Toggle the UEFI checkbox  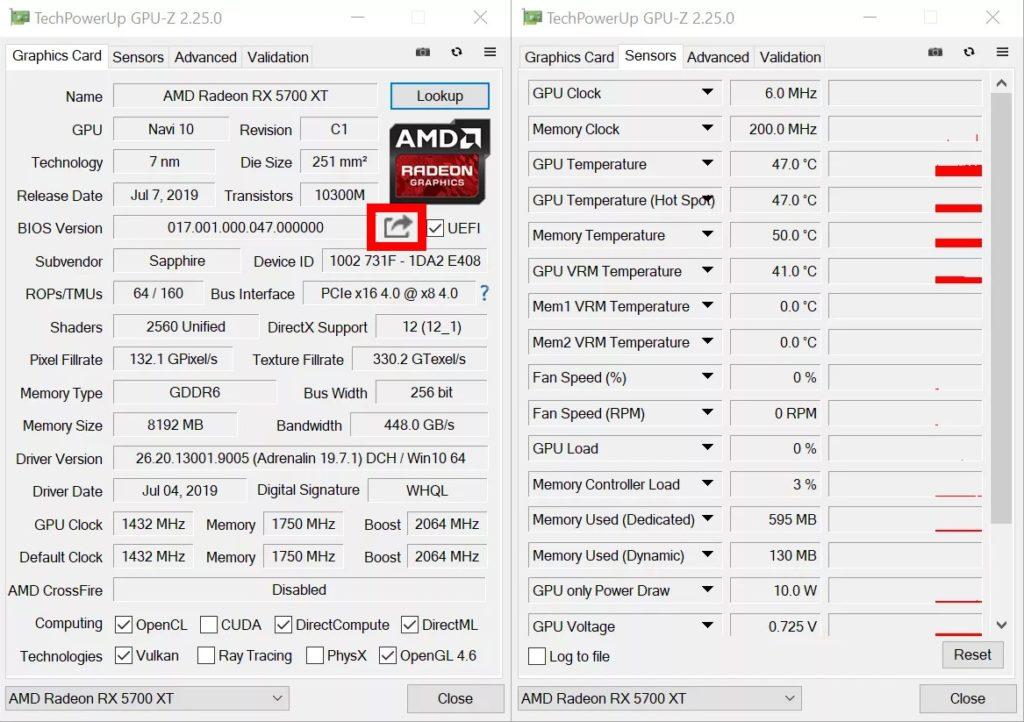coord(436,228)
